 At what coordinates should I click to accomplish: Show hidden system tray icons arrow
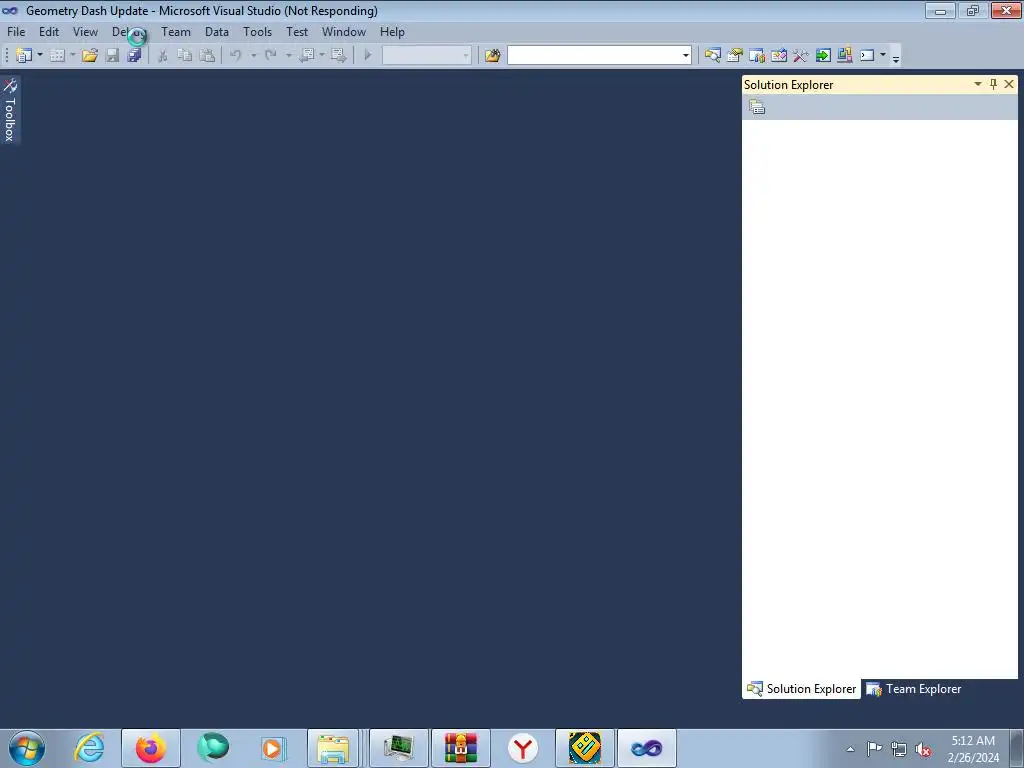click(850, 749)
